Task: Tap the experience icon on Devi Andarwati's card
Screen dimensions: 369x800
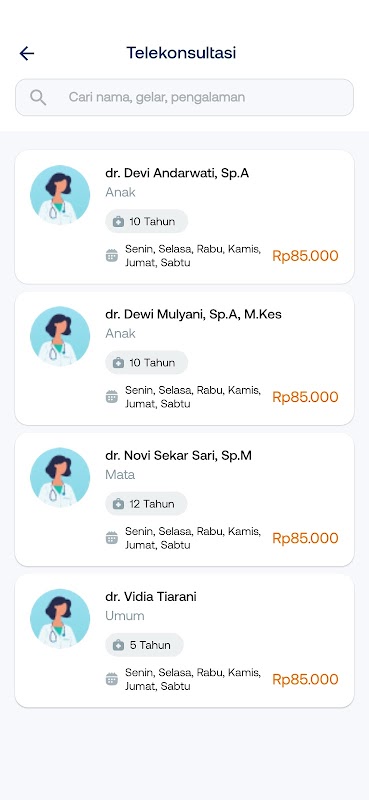Action: [x=118, y=221]
